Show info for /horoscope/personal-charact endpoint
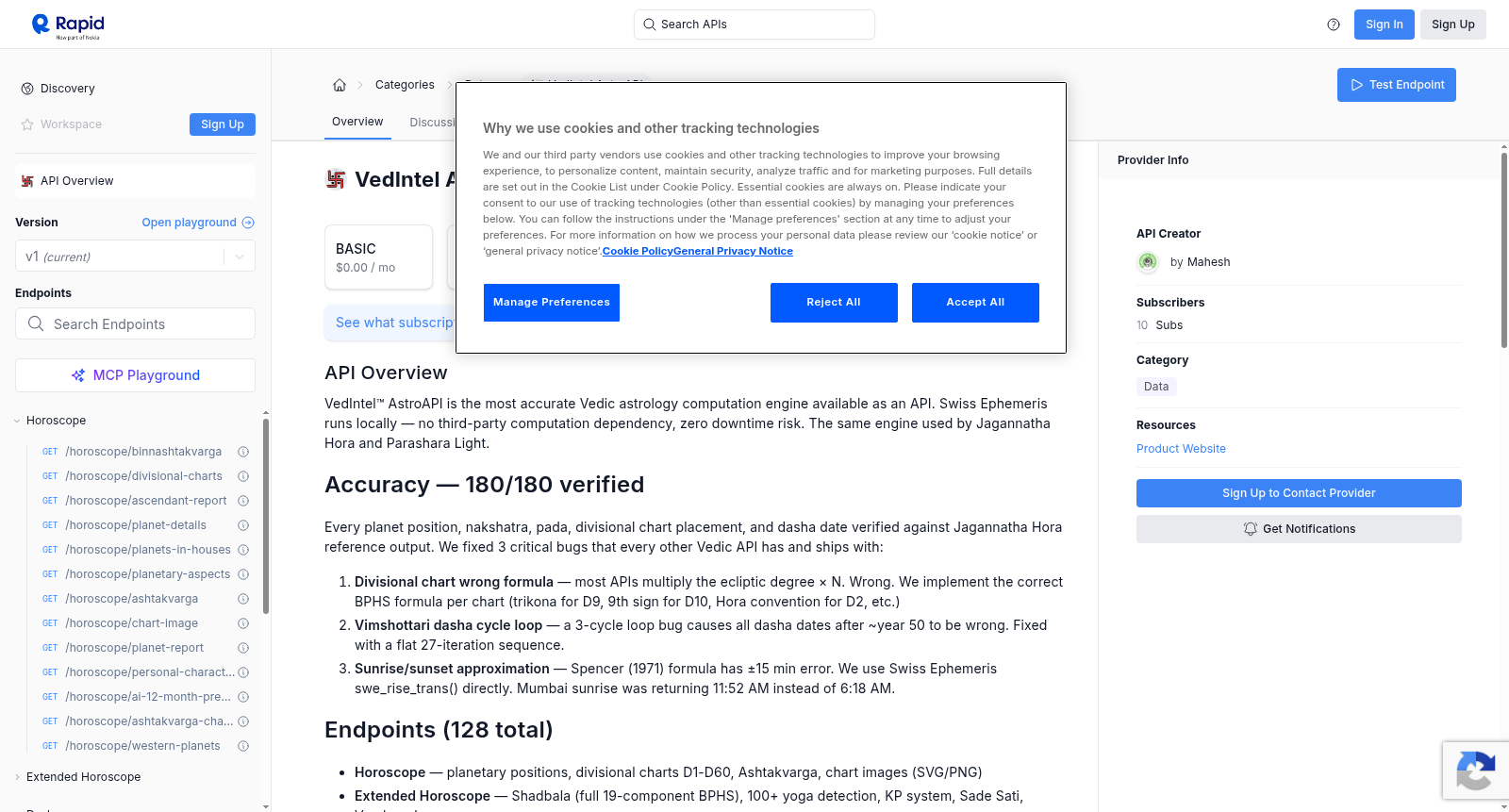Viewport: 1509px width, 812px height. tap(243, 672)
